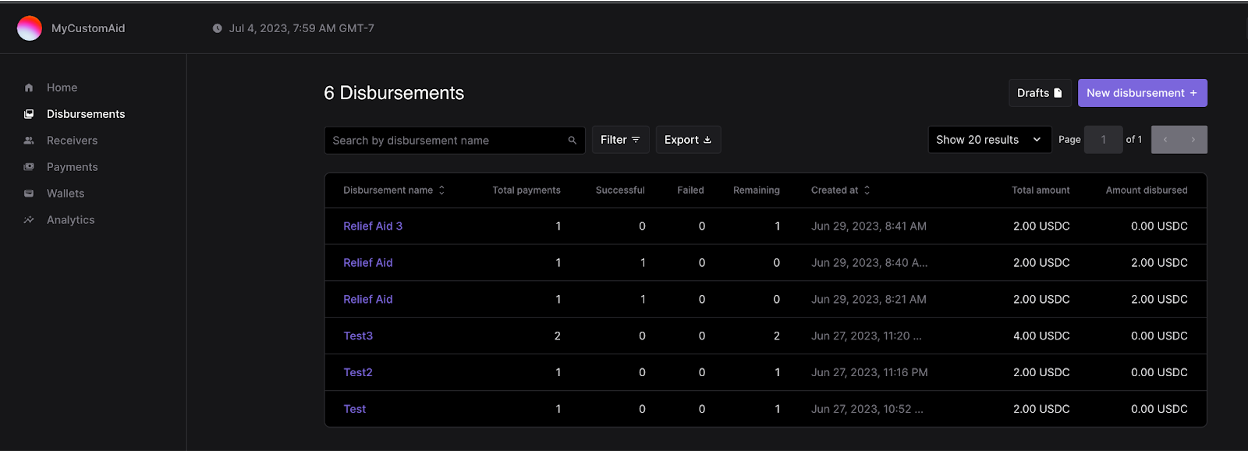The image size is (1248, 452).
Task: Click the MyCustomAid gradient logo
Action: click(x=30, y=28)
